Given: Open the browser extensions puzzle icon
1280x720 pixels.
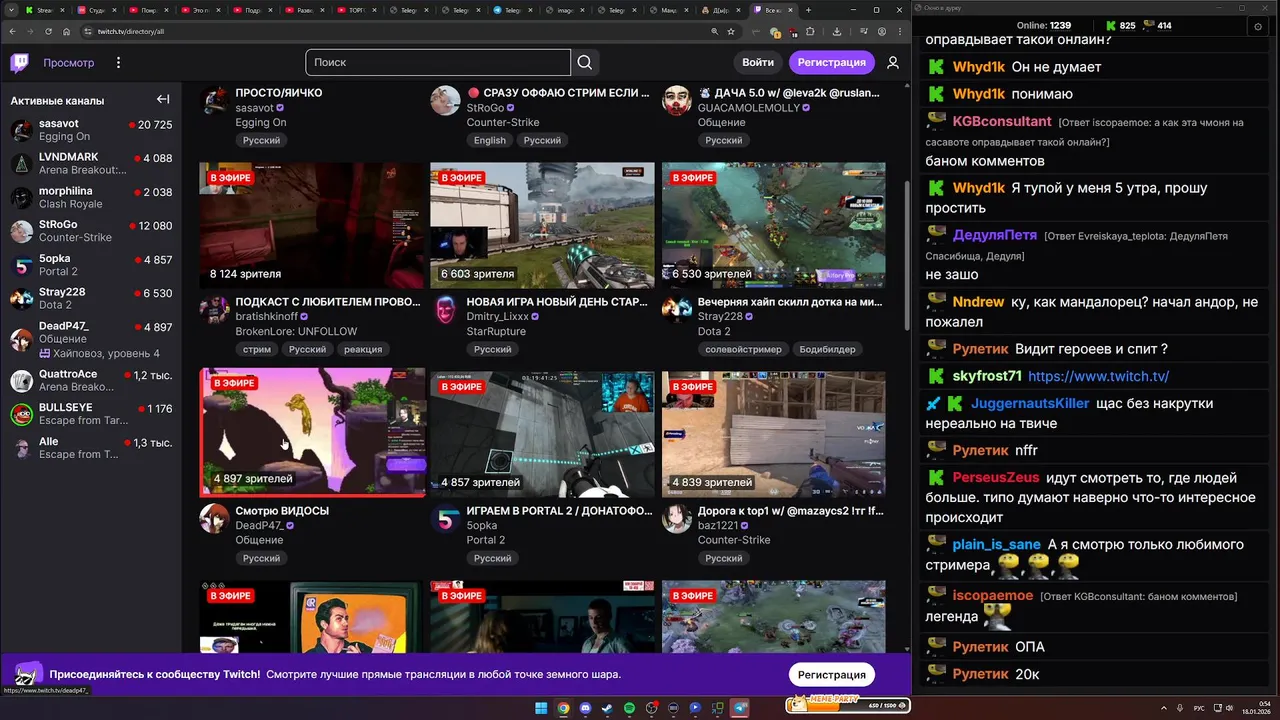Looking at the screenshot, I should 810,31.
